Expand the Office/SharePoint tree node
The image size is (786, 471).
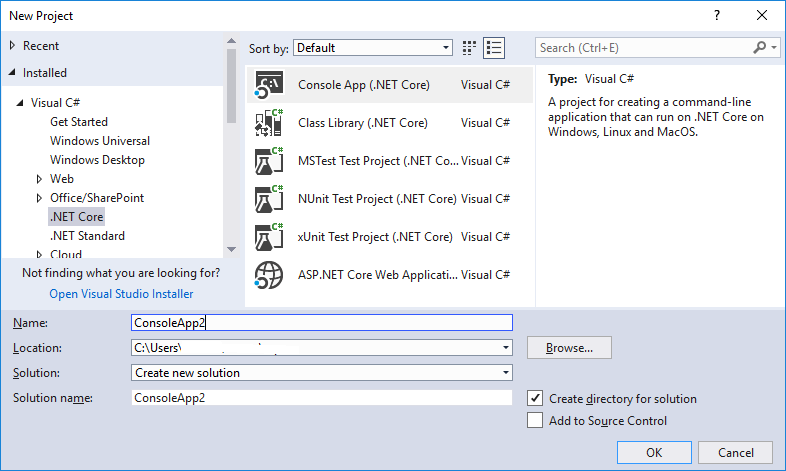(39, 198)
